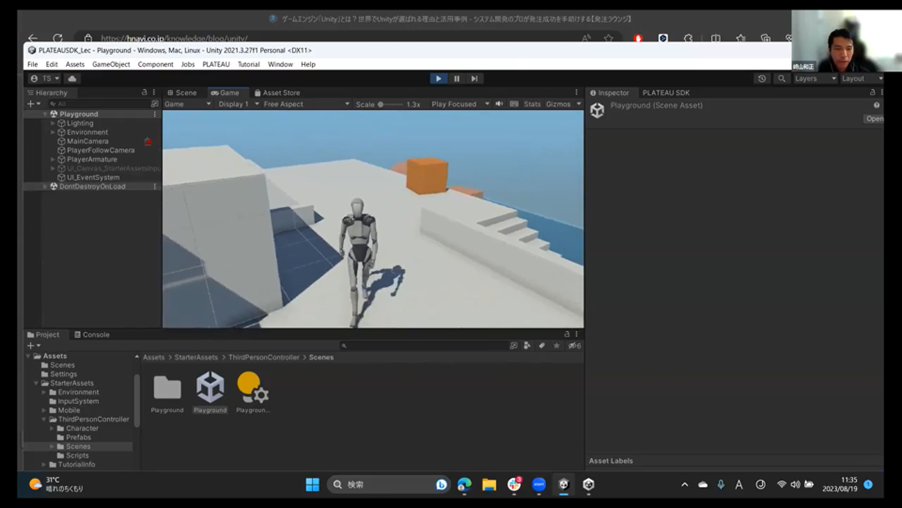Viewport: 902px width, 508px height.
Task: Open the Window menu
Action: pos(280,64)
